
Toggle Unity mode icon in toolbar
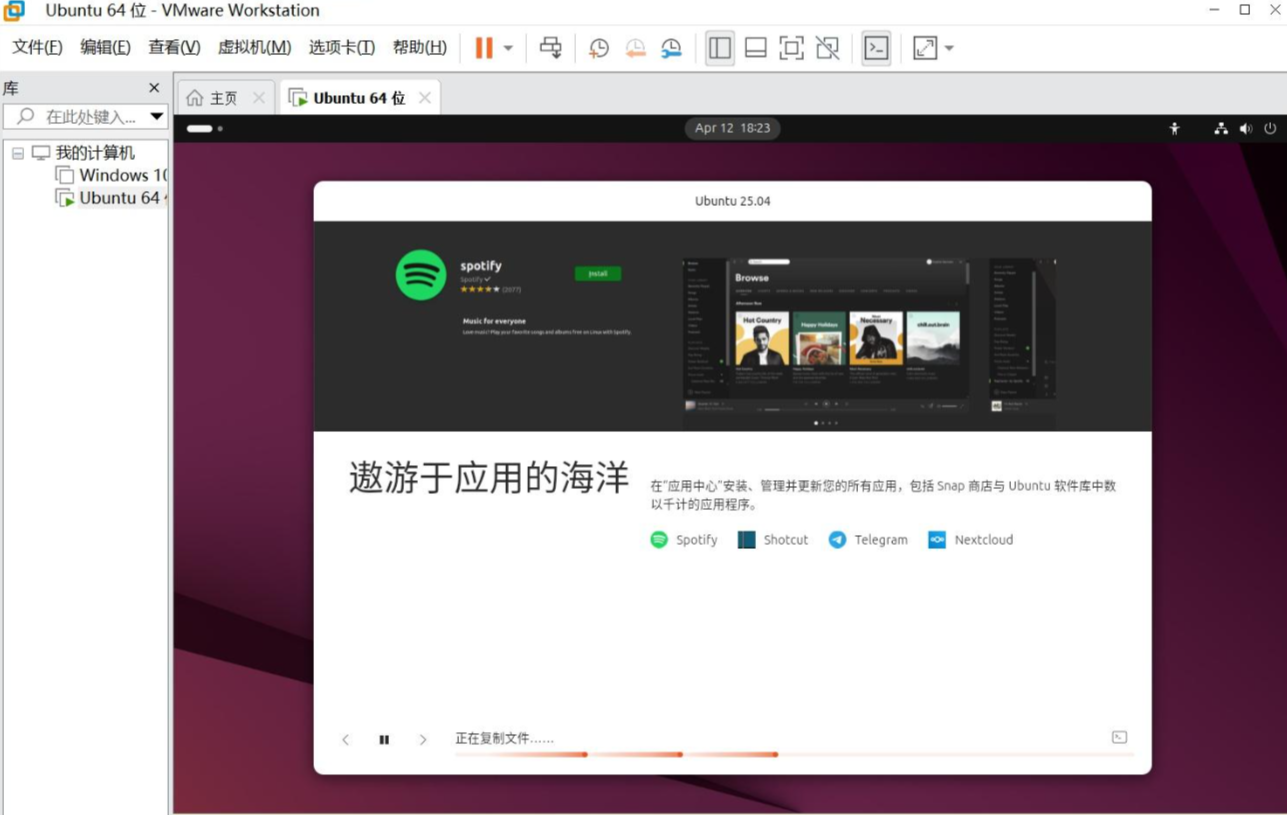click(x=827, y=48)
